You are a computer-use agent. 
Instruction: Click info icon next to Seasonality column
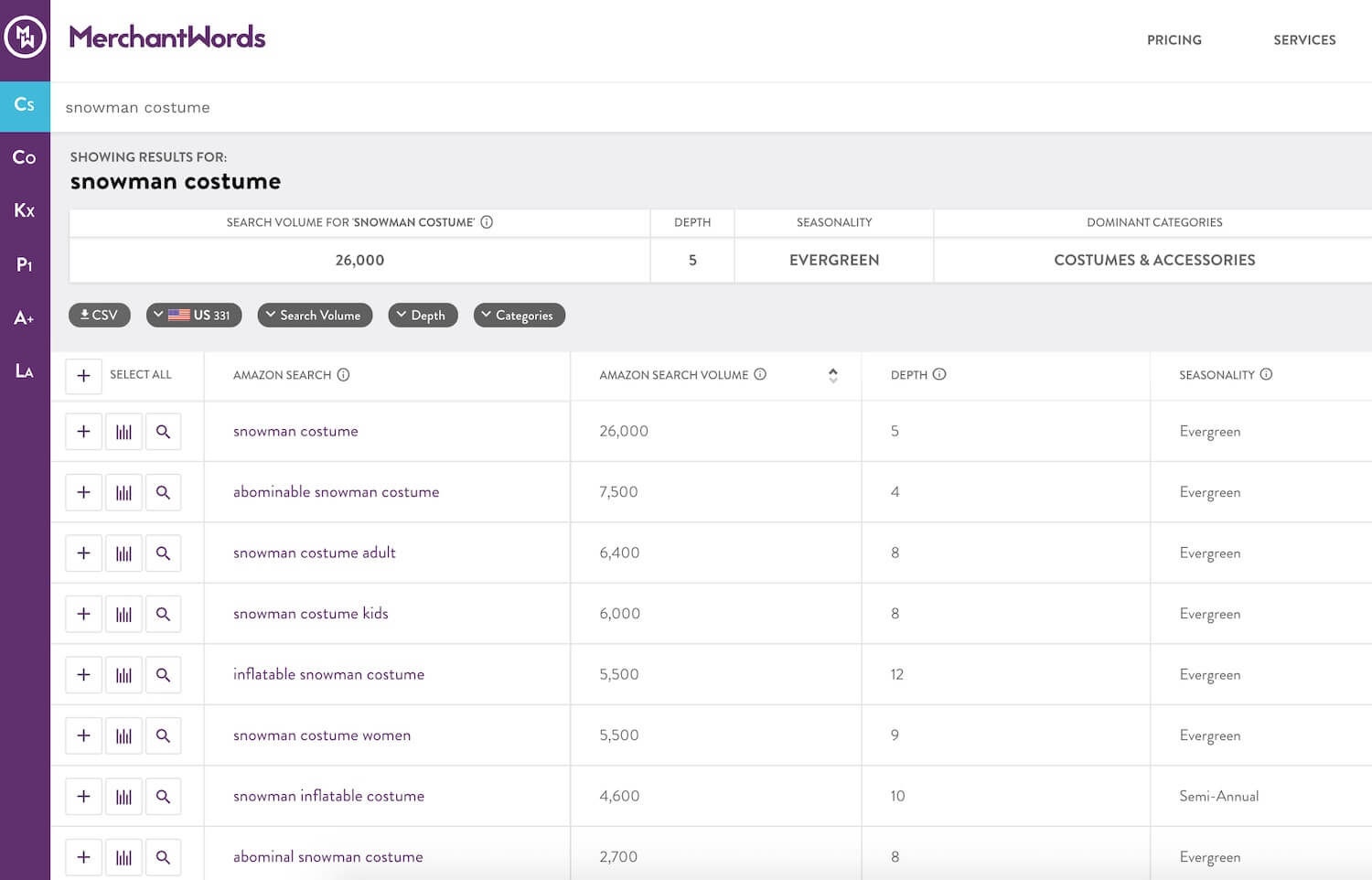(1266, 374)
